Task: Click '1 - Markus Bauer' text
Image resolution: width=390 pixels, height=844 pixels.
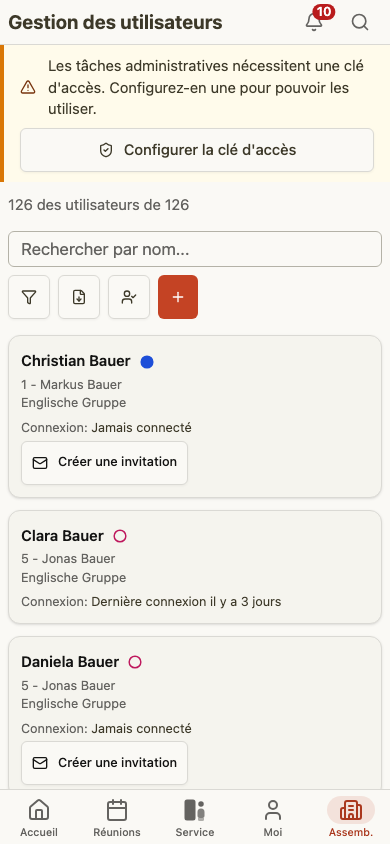Action: coord(72,385)
